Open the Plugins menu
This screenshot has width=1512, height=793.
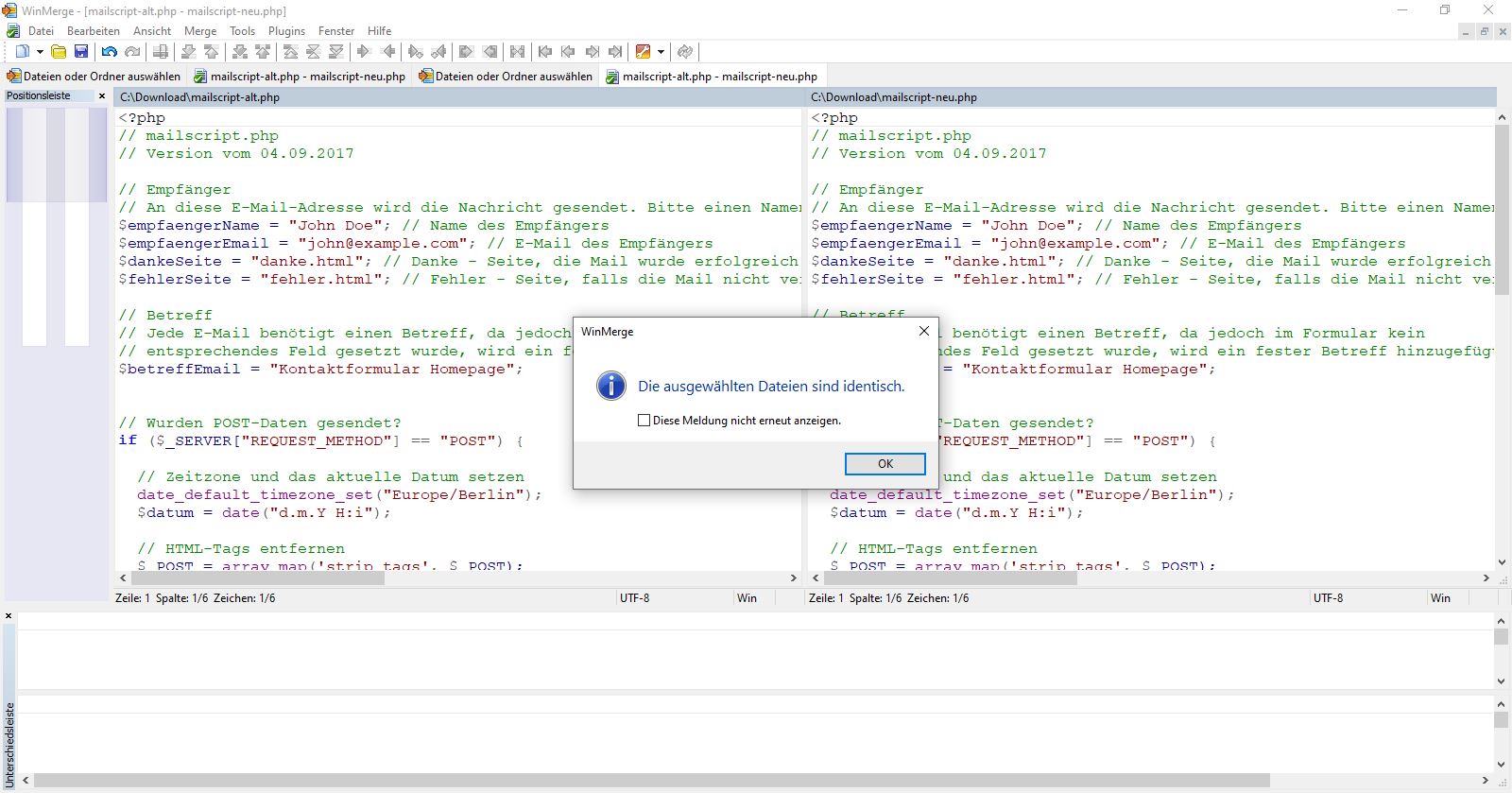[x=286, y=31]
